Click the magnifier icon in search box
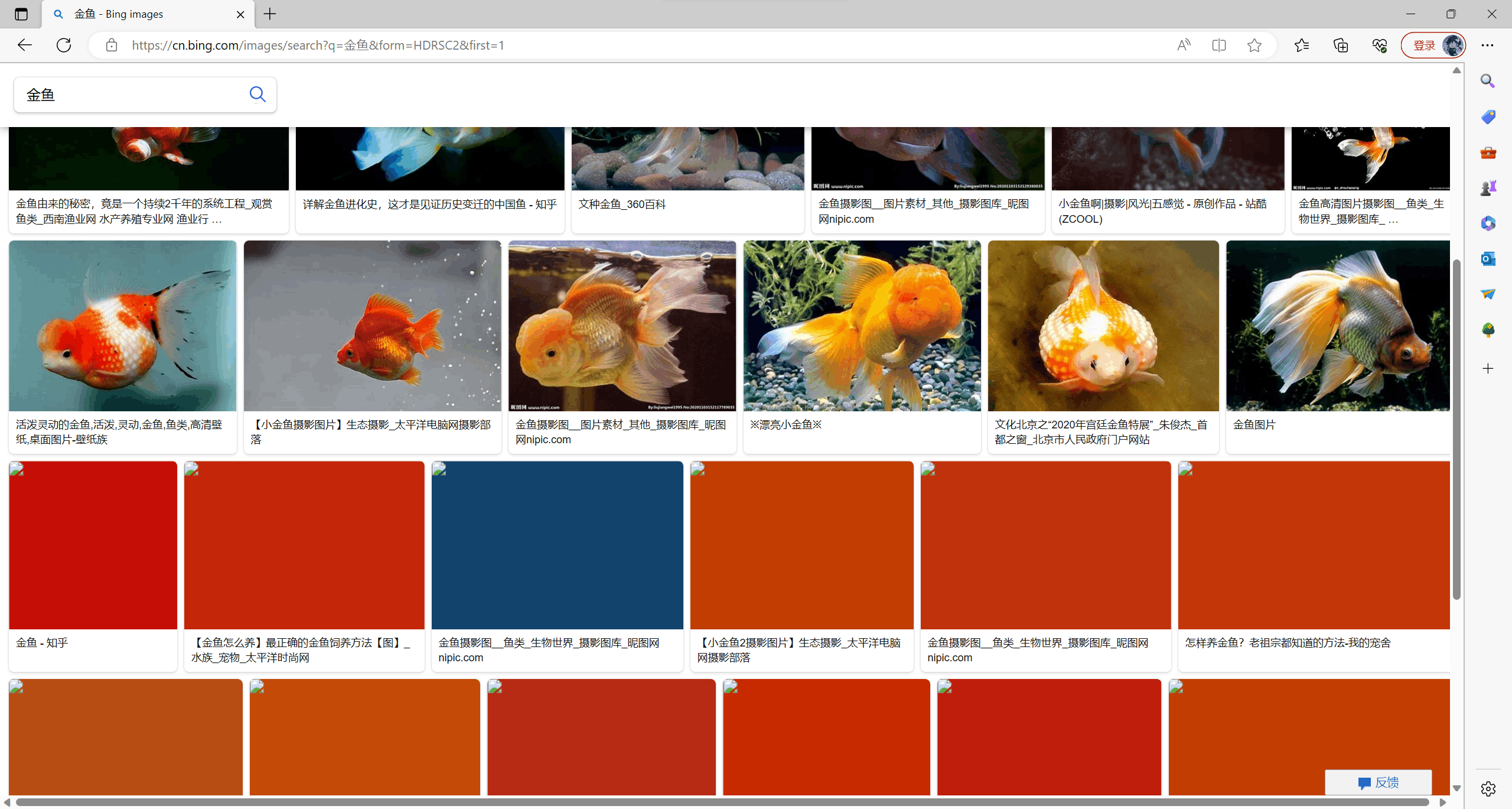 [258, 95]
